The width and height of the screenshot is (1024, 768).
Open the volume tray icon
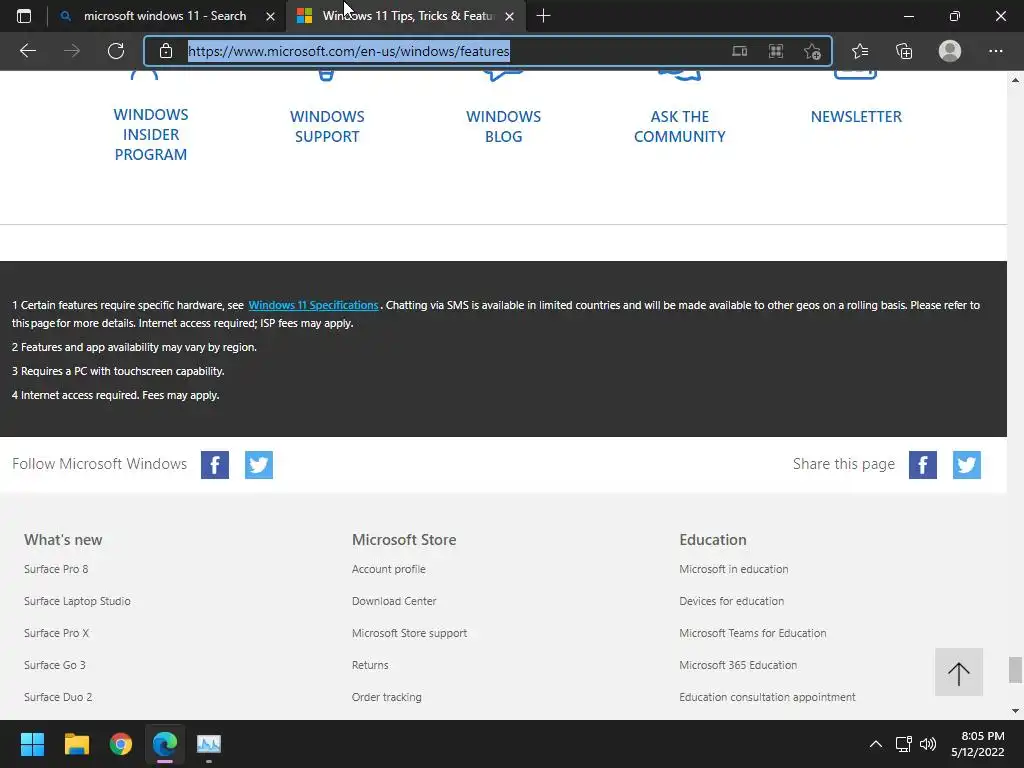(927, 744)
